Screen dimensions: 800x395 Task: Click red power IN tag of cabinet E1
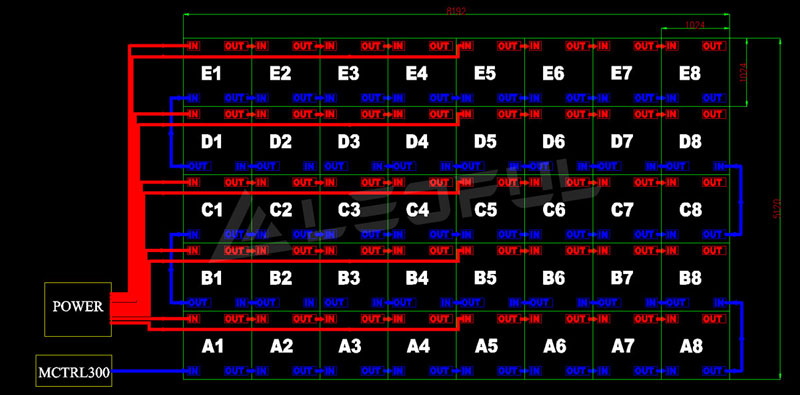coord(193,46)
